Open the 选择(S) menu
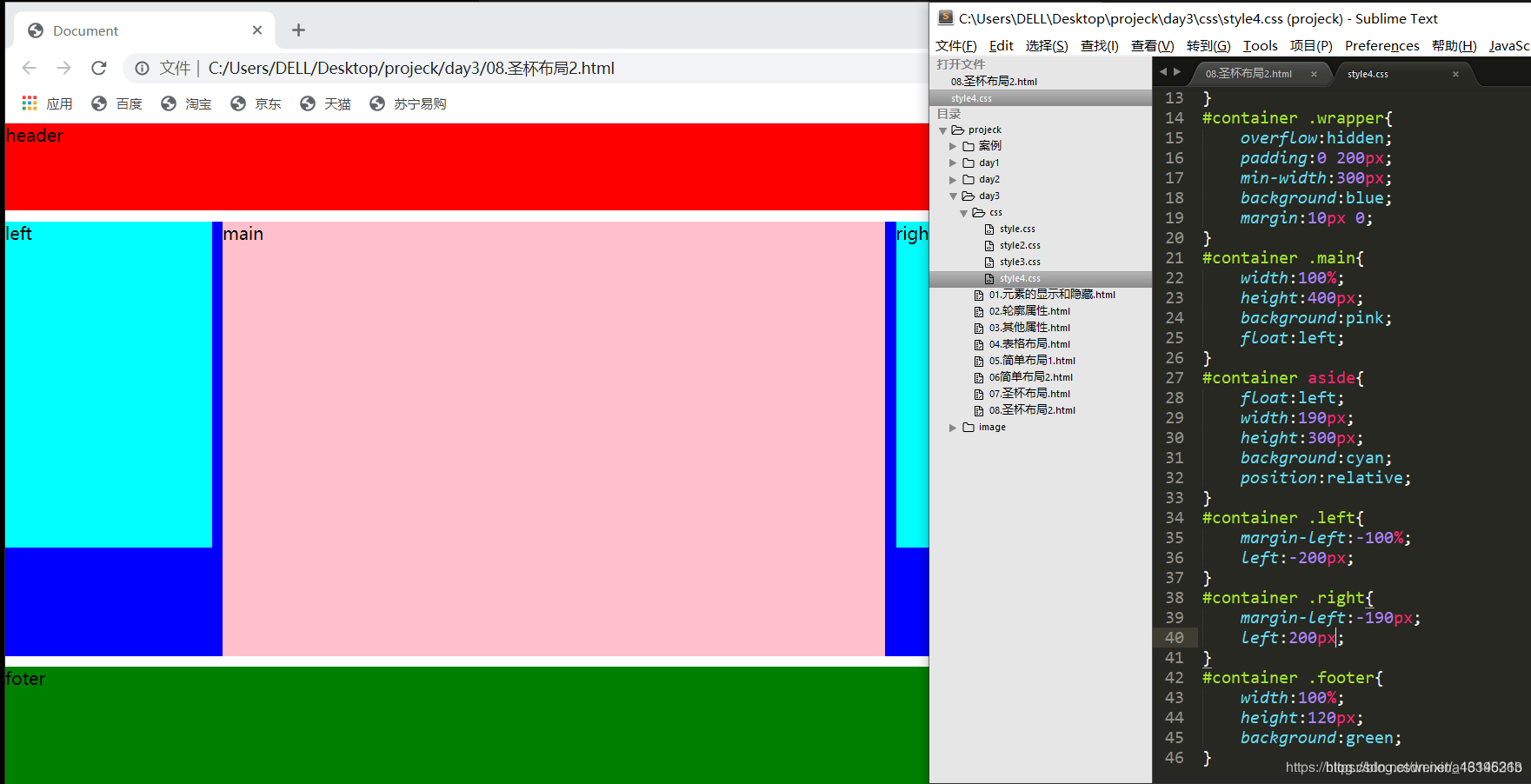The width and height of the screenshot is (1531, 784). (x=1046, y=45)
